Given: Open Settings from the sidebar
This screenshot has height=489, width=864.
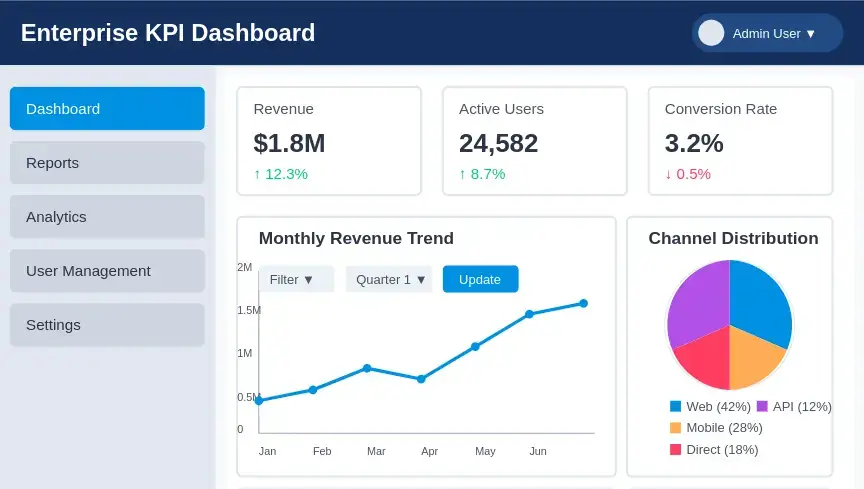Looking at the screenshot, I should click(107, 325).
